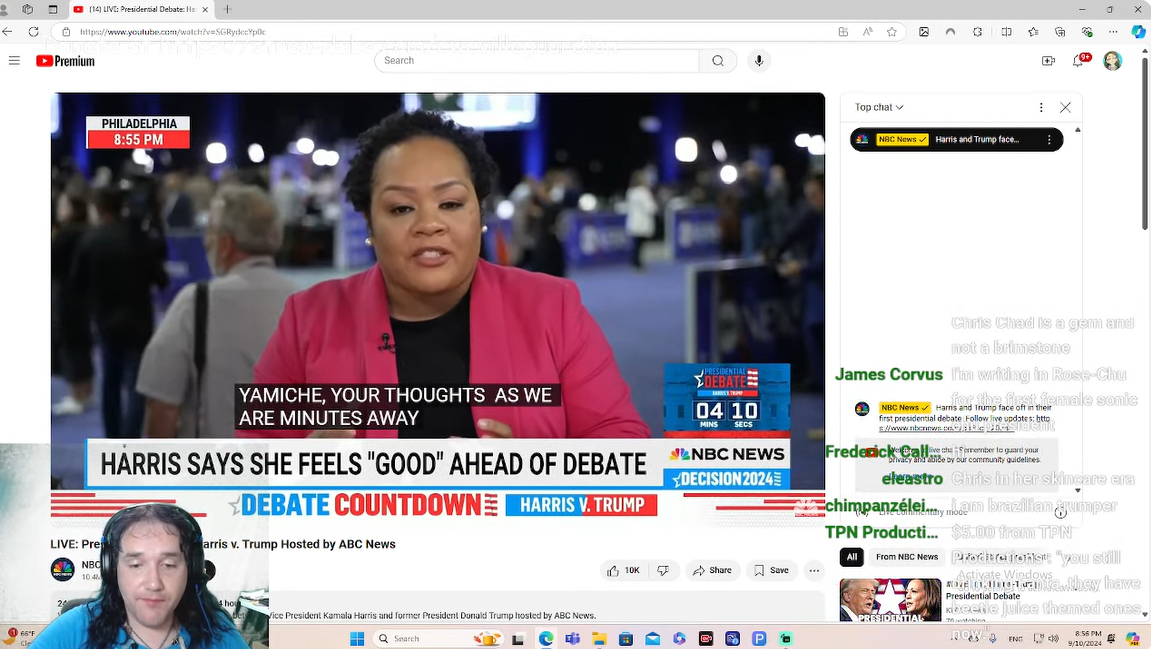Image resolution: width=1151 pixels, height=649 pixels.
Task: Reload the current page
Action: pos(33,32)
